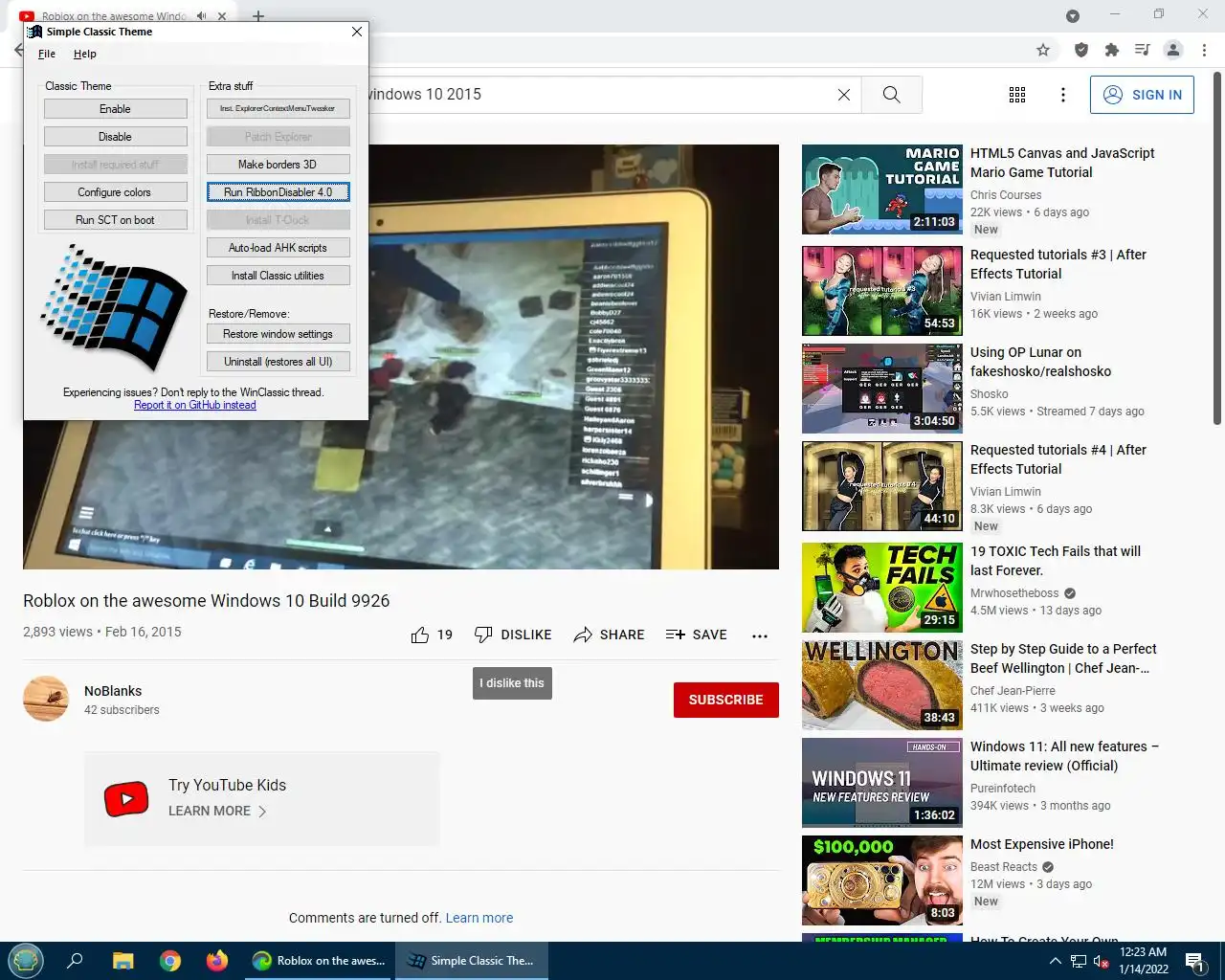Open the 'Report it on GitHub instead' link
Viewport: 1225px width, 980px height.
point(195,405)
